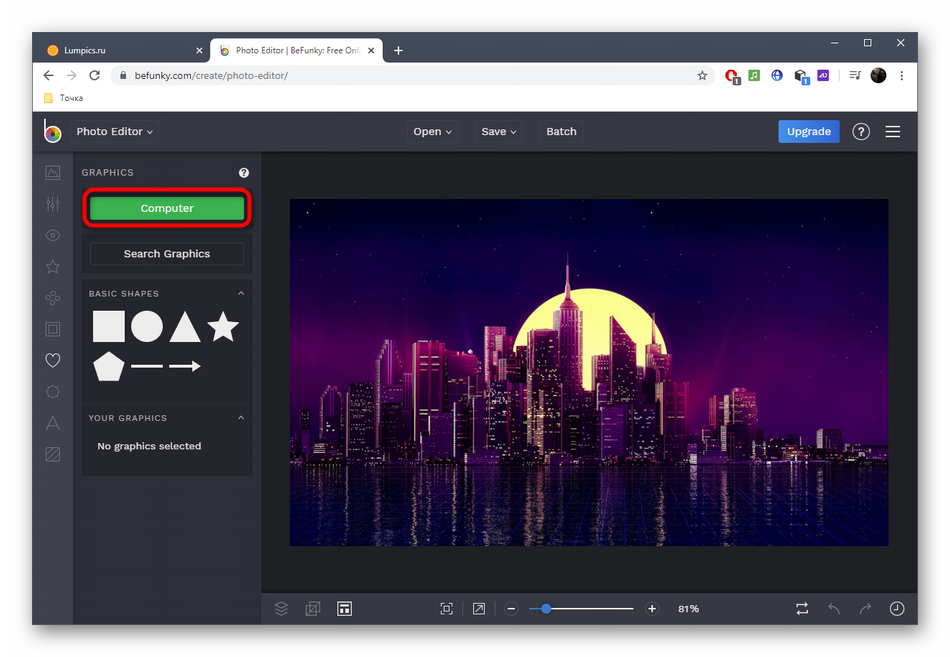Image resolution: width=950 pixels, height=657 pixels.
Task: Open the Edit adjustments sliders tab
Action: click(53, 204)
